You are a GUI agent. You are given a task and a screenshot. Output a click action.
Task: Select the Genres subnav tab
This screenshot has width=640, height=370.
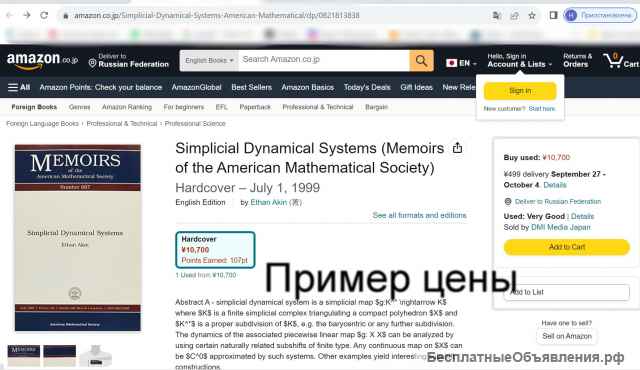click(79, 107)
